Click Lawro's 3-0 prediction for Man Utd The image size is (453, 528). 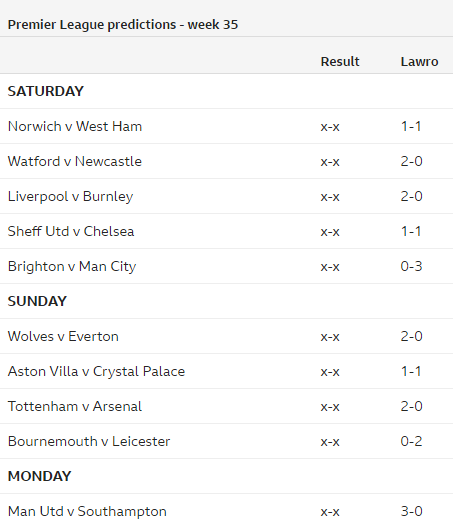(411, 512)
